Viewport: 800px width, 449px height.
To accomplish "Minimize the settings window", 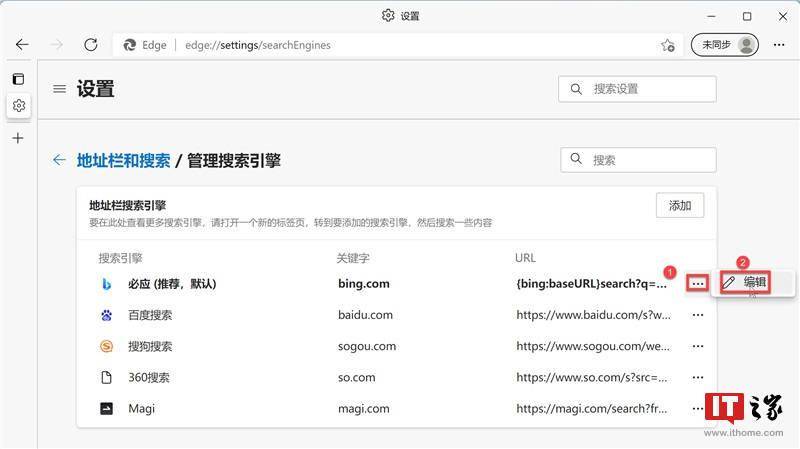I will pos(711,16).
